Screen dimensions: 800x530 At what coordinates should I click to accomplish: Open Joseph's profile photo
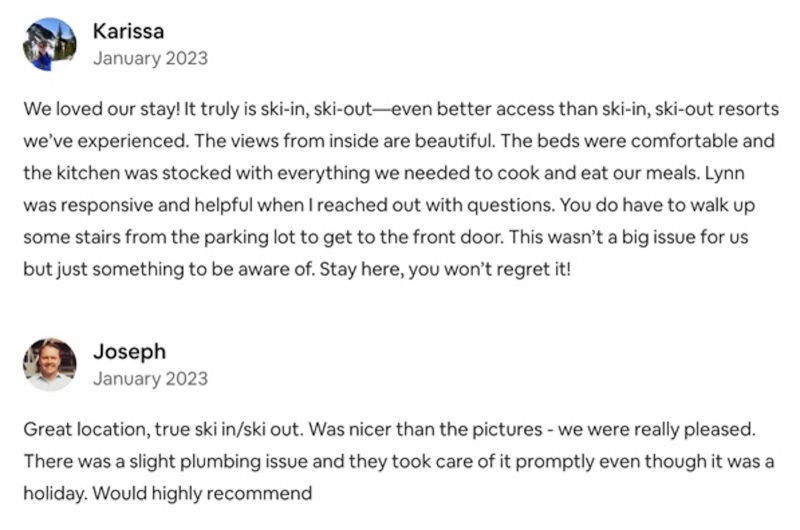click(x=49, y=364)
